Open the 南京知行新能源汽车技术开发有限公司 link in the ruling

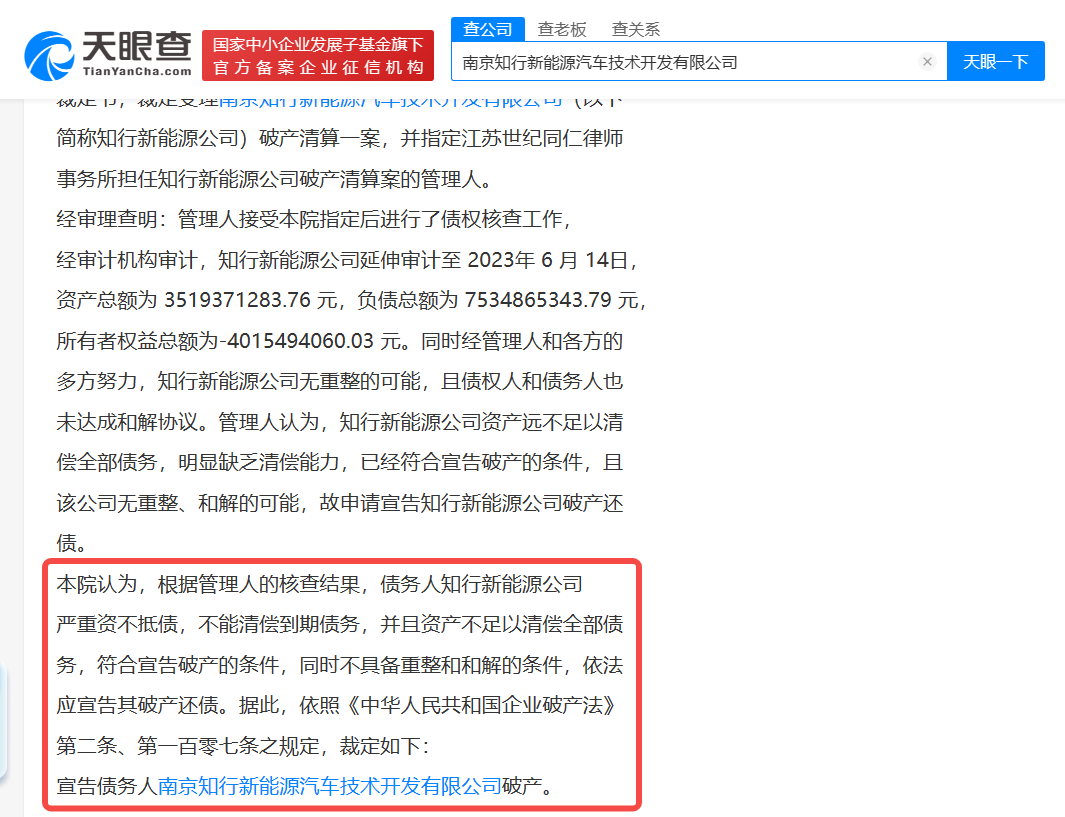pyautogui.click(x=329, y=786)
